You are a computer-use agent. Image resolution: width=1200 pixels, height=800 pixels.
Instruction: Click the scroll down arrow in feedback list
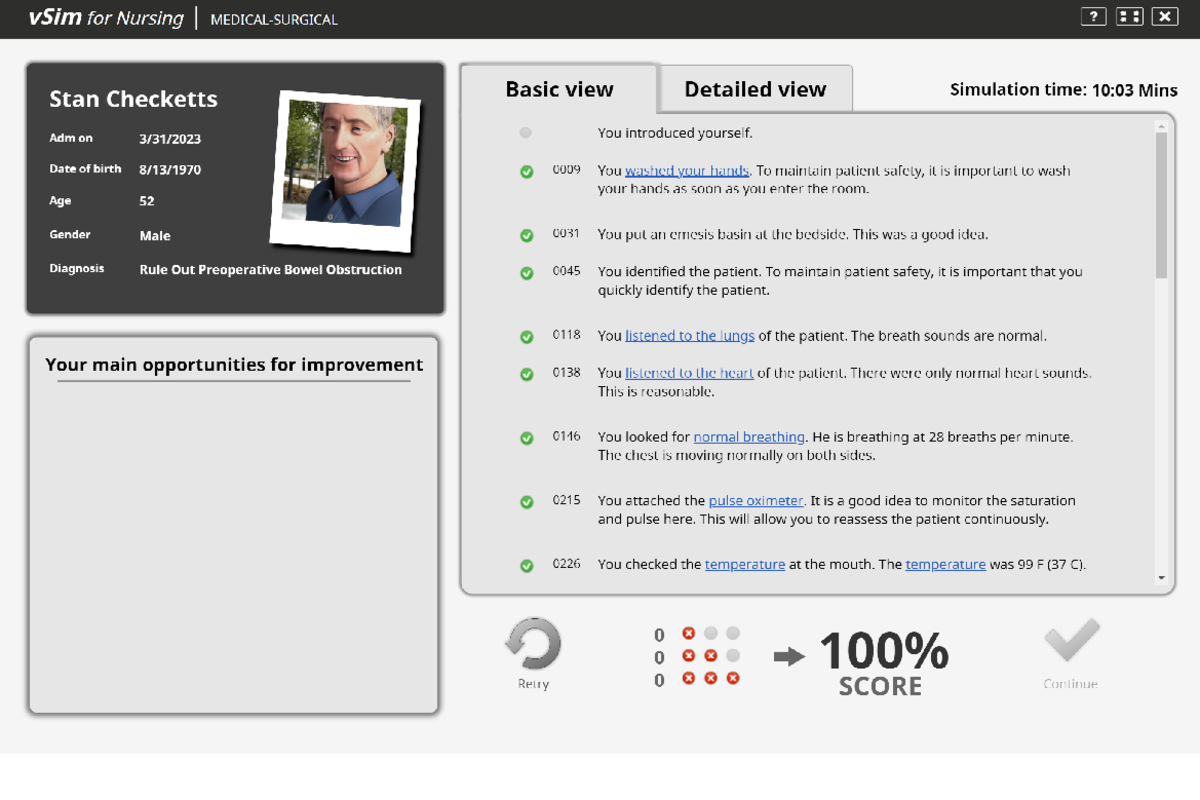[1161, 578]
